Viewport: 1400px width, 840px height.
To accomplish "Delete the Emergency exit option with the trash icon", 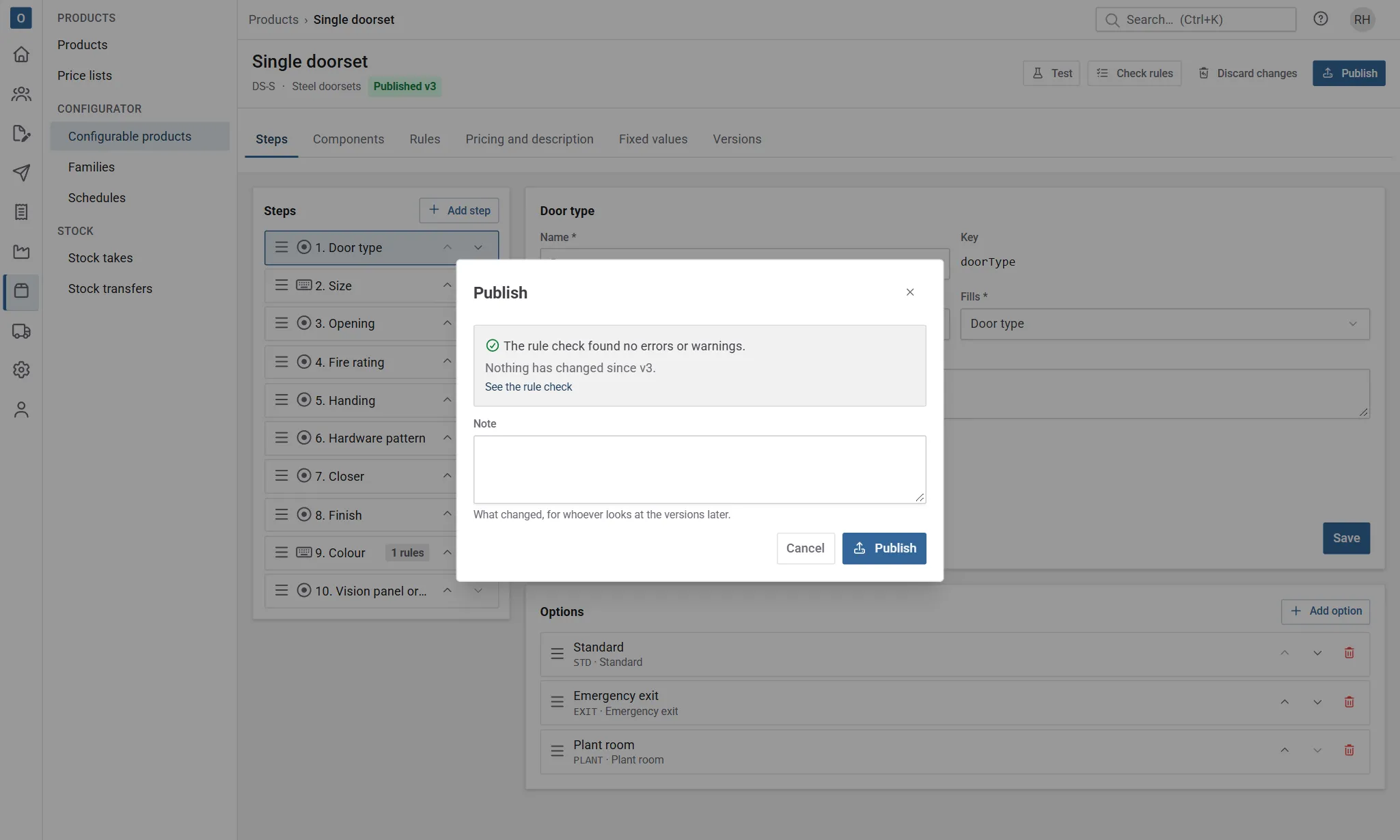I will (x=1349, y=702).
